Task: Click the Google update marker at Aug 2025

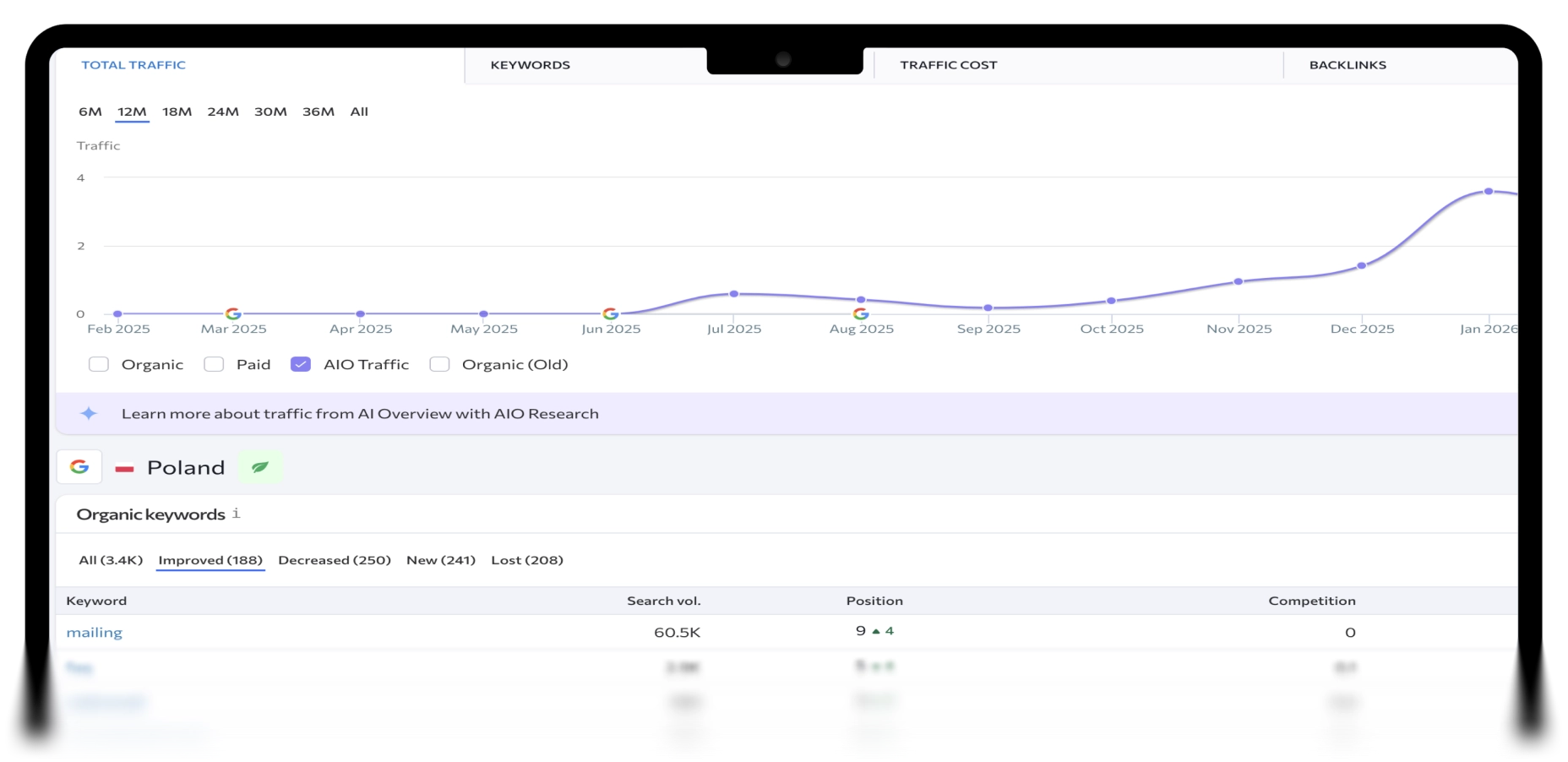Action: 861,313
